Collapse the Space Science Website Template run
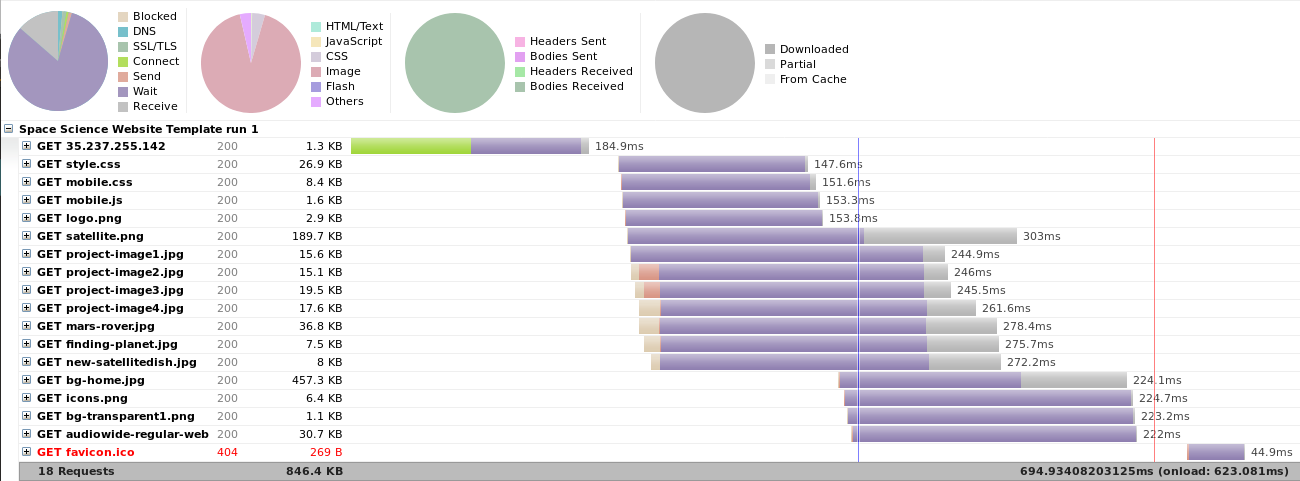Viewport: 1300px width, 481px height. coord(9,129)
